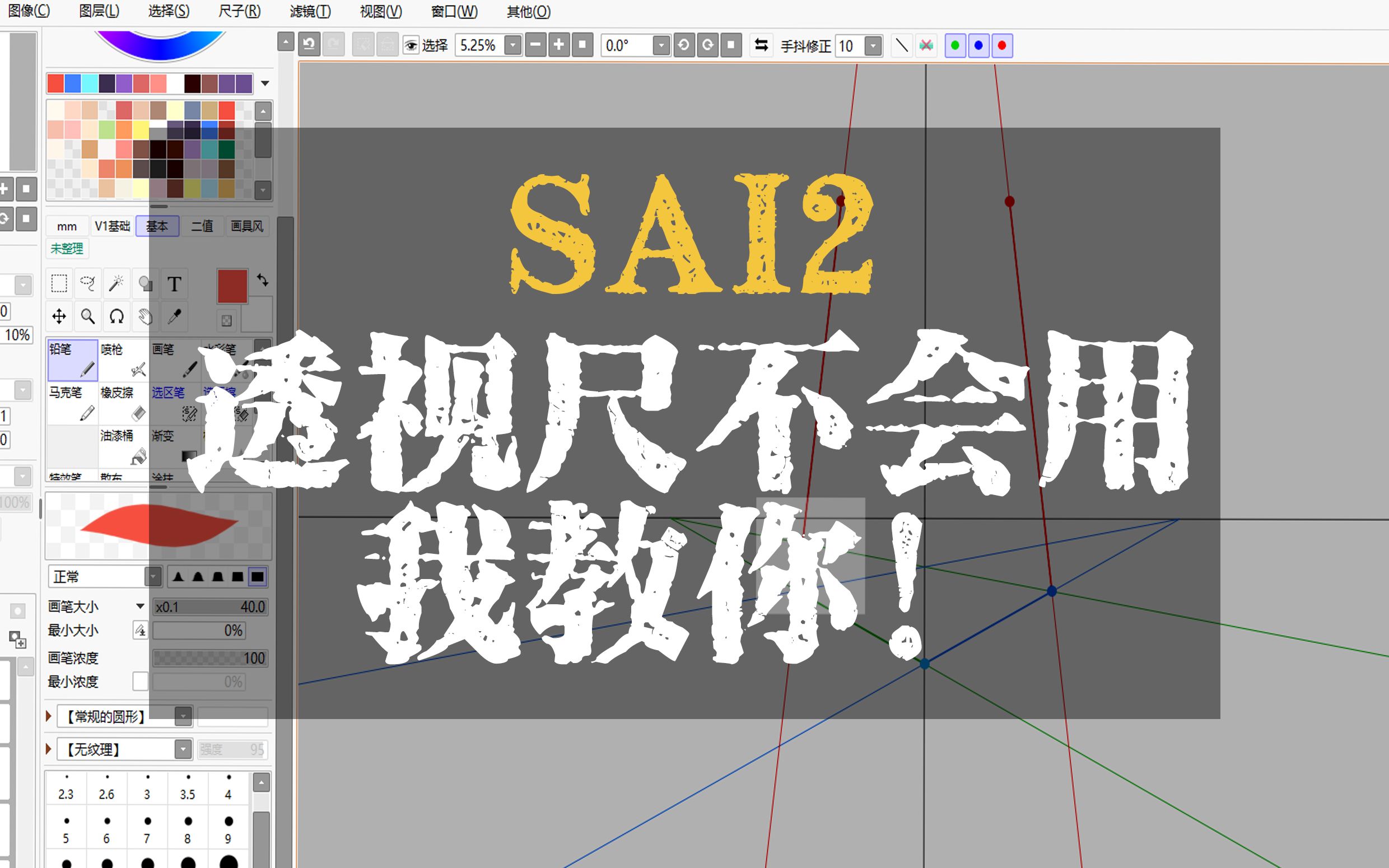The width and height of the screenshot is (1389, 868).
Task: Select the Text tool
Action: 175,283
